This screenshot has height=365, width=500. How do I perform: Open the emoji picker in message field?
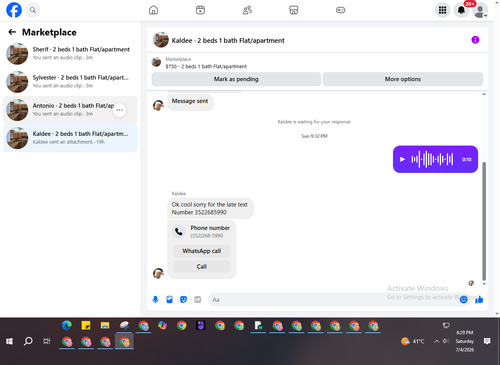(x=463, y=300)
